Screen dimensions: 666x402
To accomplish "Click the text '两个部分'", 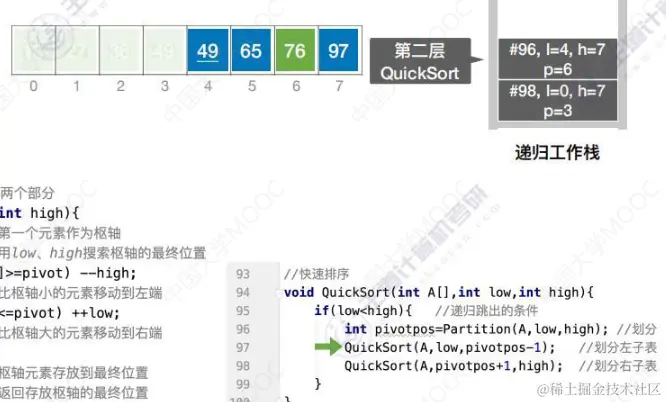I will (x=27, y=193).
